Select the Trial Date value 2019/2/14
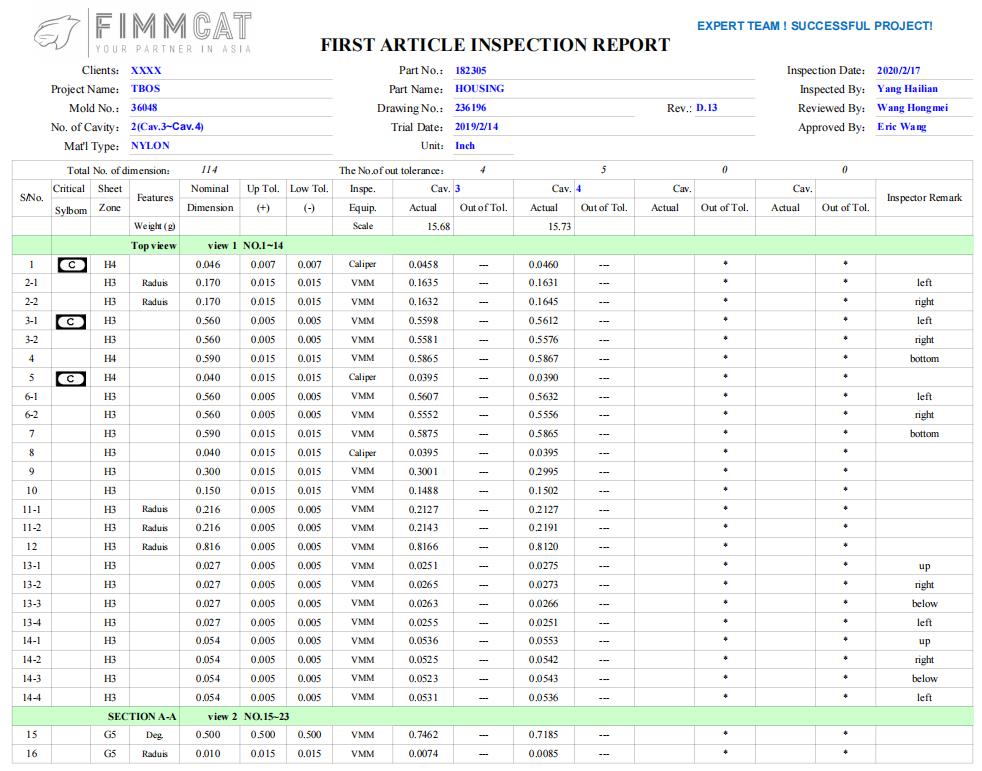This screenshot has width=982, height=771. coord(477,127)
